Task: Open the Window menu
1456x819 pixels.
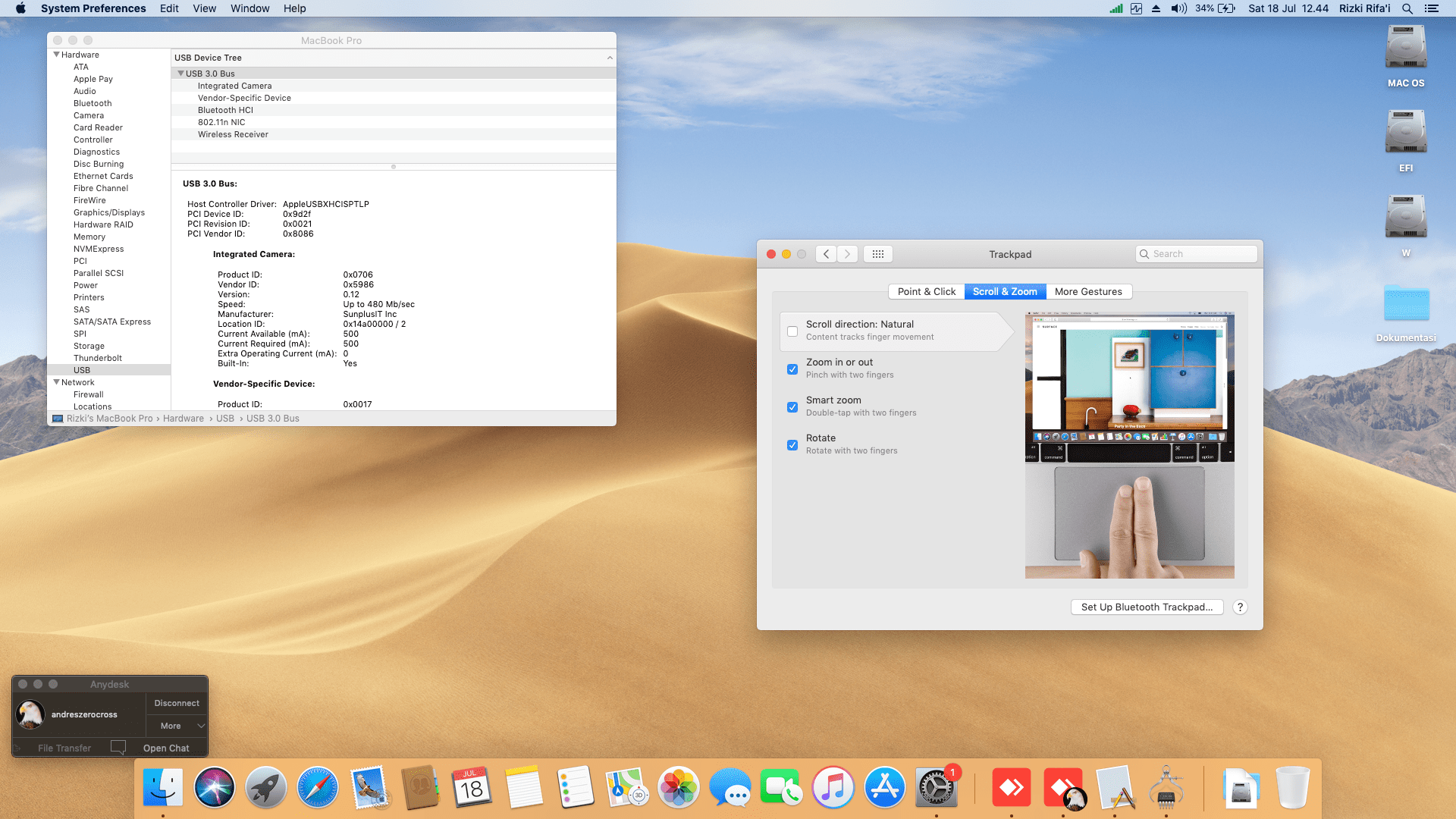Action: coord(249,8)
